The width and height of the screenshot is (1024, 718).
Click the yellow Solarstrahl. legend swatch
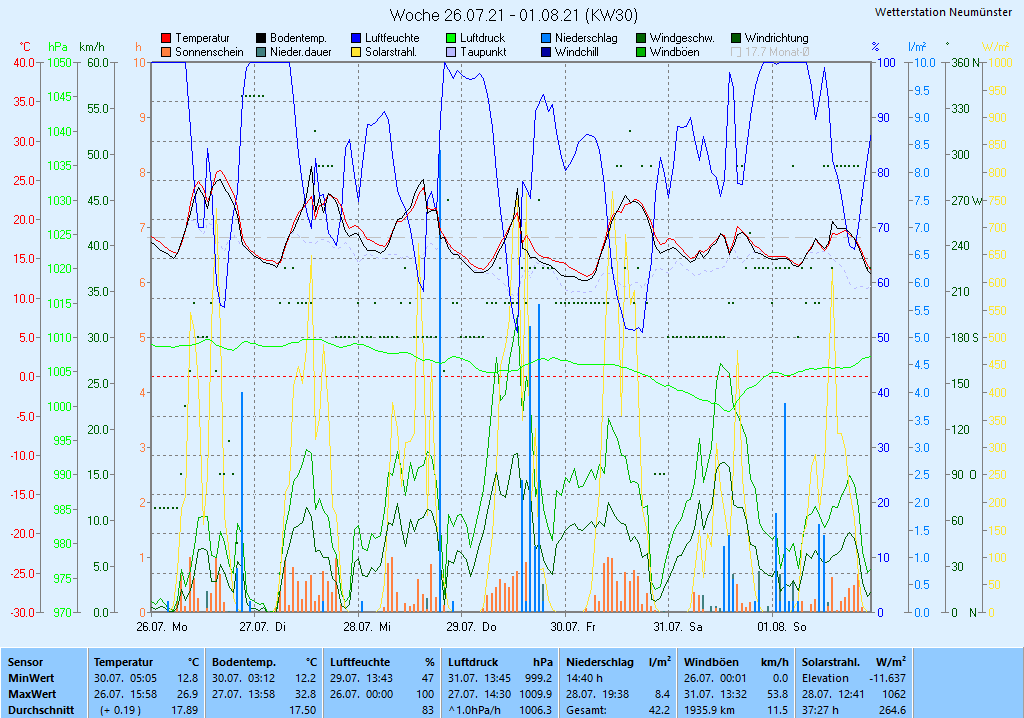pos(356,52)
